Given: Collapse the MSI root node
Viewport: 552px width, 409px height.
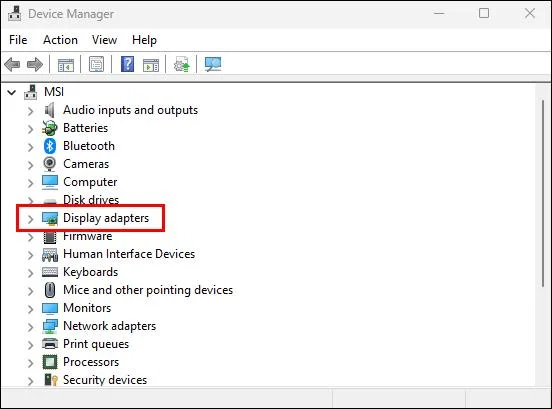Looking at the screenshot, I should tap(12, 93).
